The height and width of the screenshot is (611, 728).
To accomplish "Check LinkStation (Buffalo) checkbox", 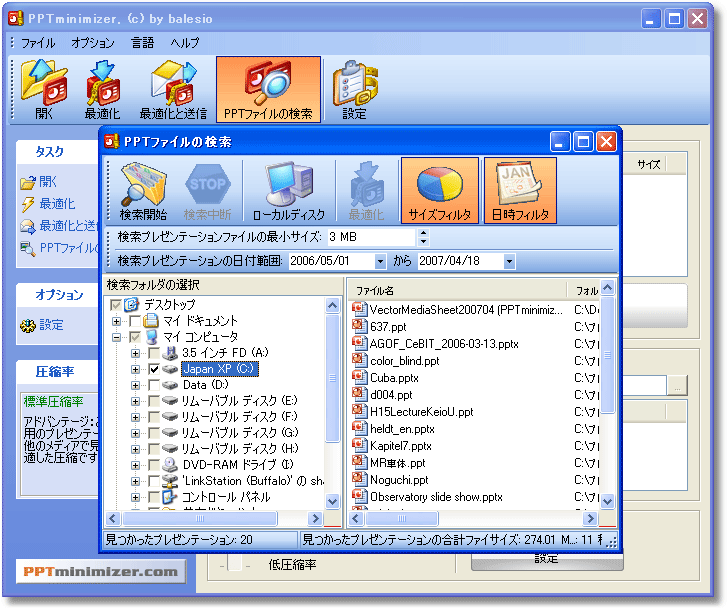I will coord(154,481).
